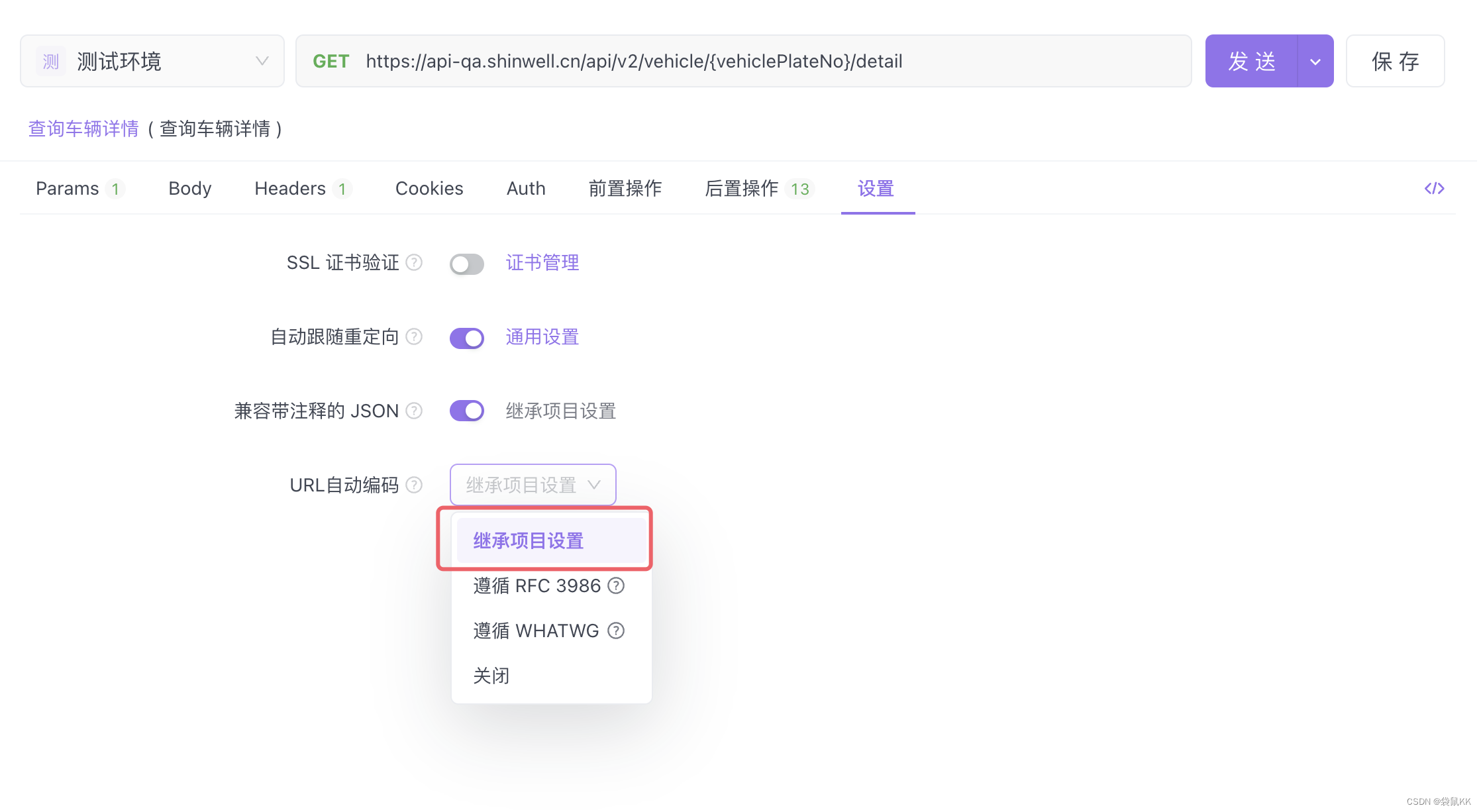Select the highlighted 继承项目设置 option

point(527,540)
